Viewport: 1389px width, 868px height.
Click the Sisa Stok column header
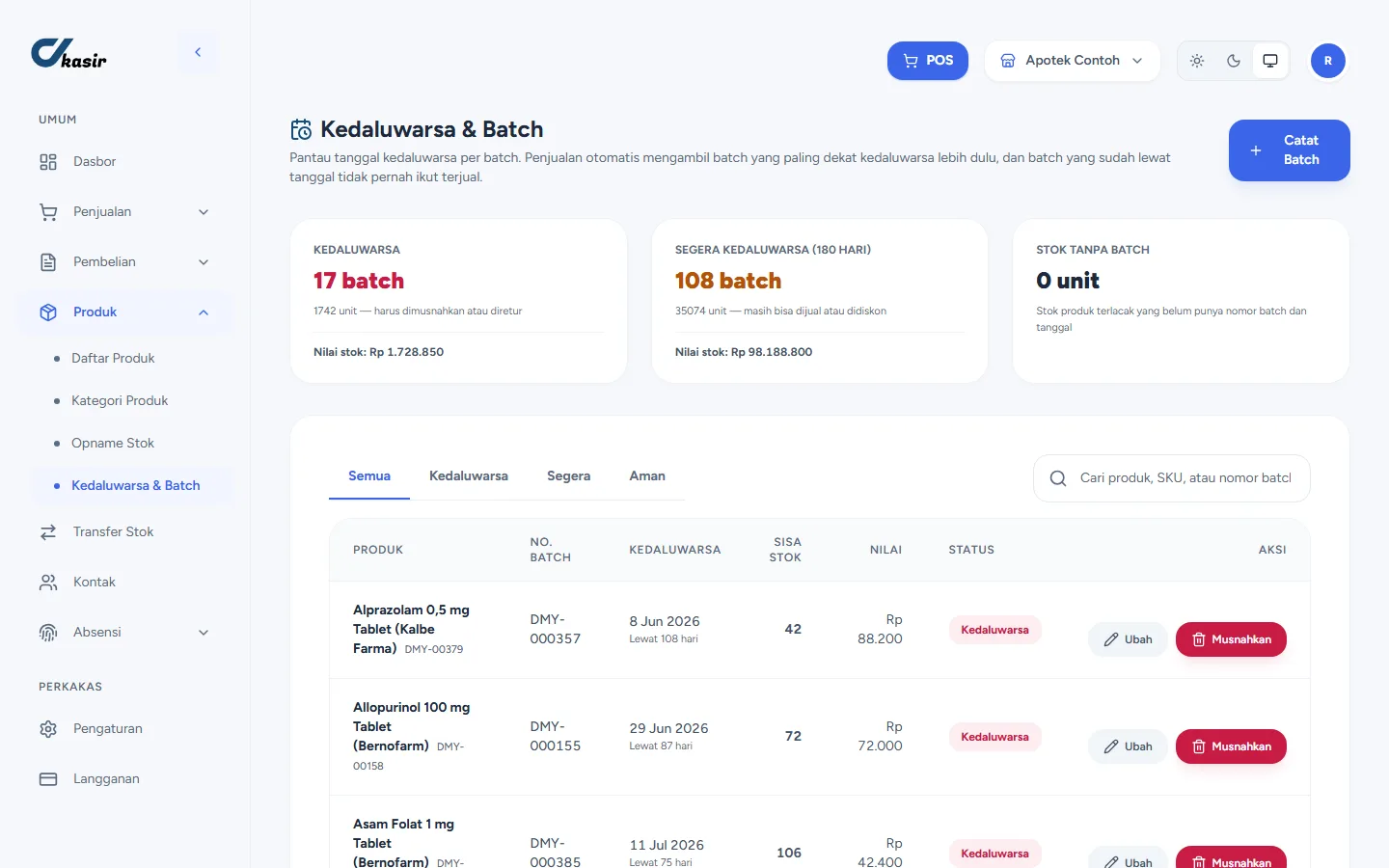pyautogui.click(x=786, y=550)
